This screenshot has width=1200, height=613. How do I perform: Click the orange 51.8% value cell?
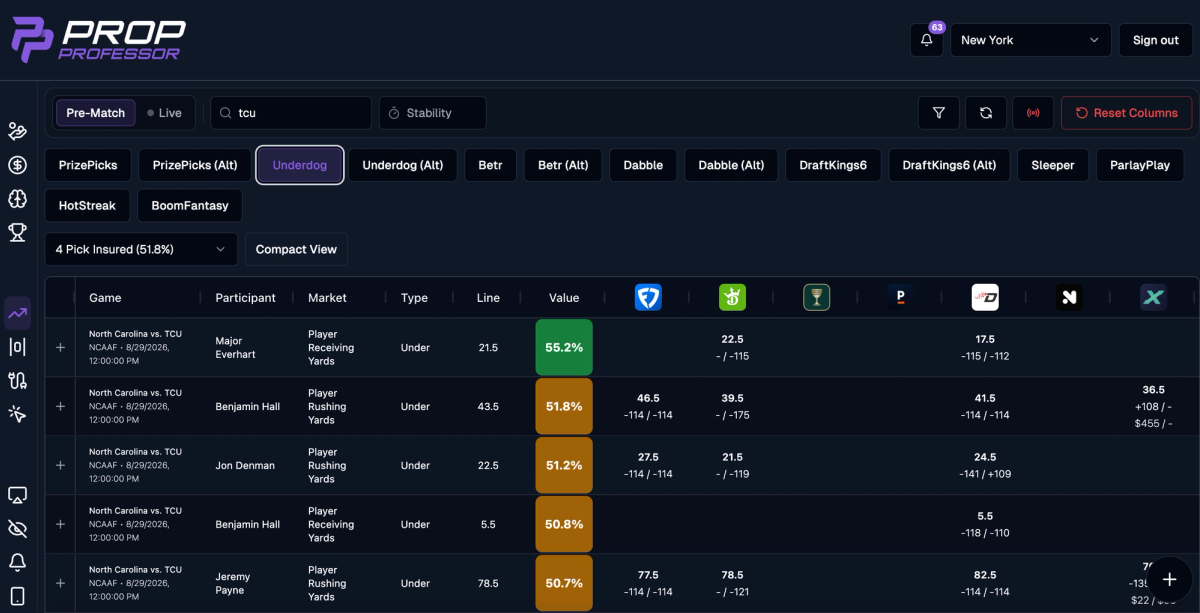tap(564, 406)
